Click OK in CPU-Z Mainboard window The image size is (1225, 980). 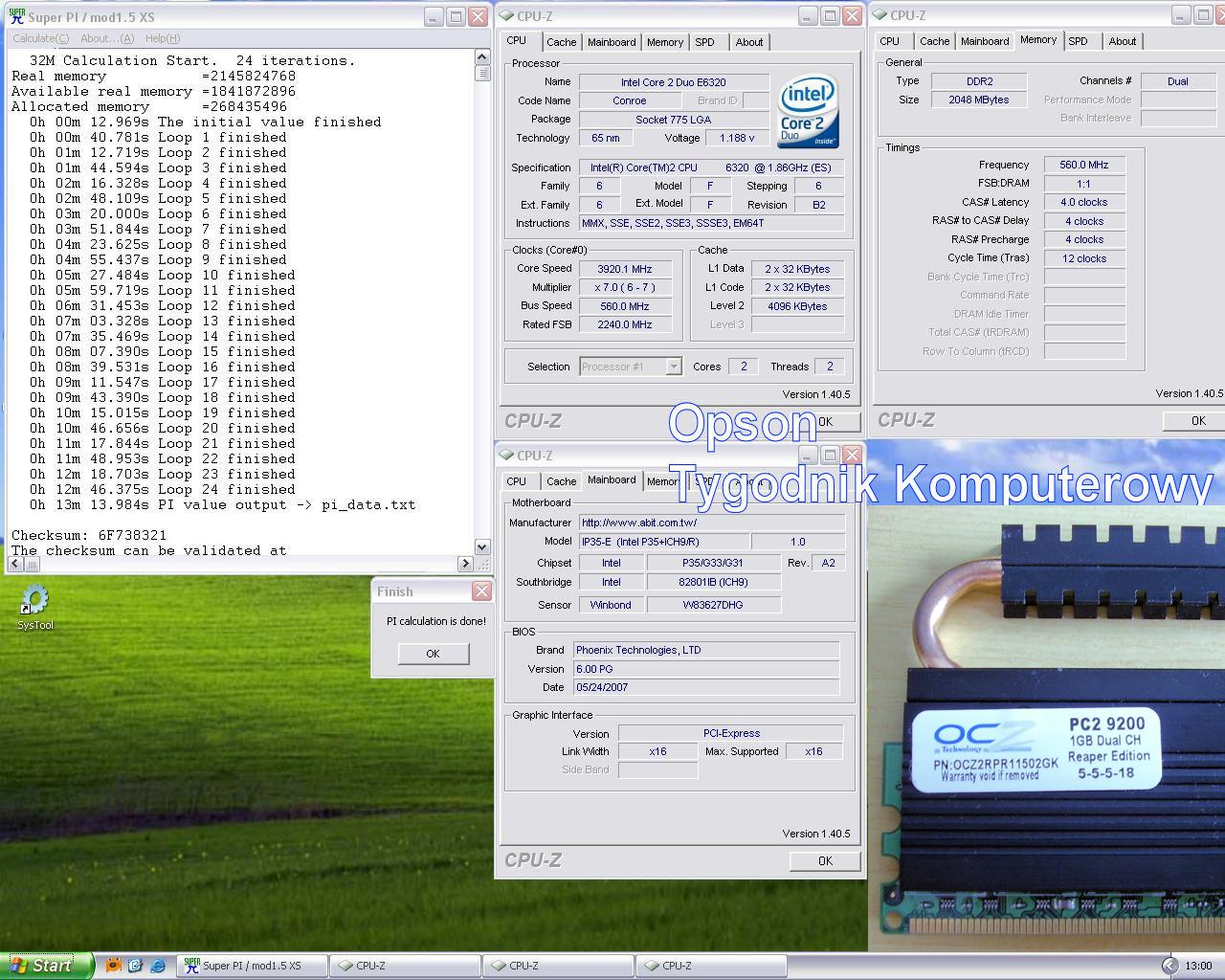[825, 861]
